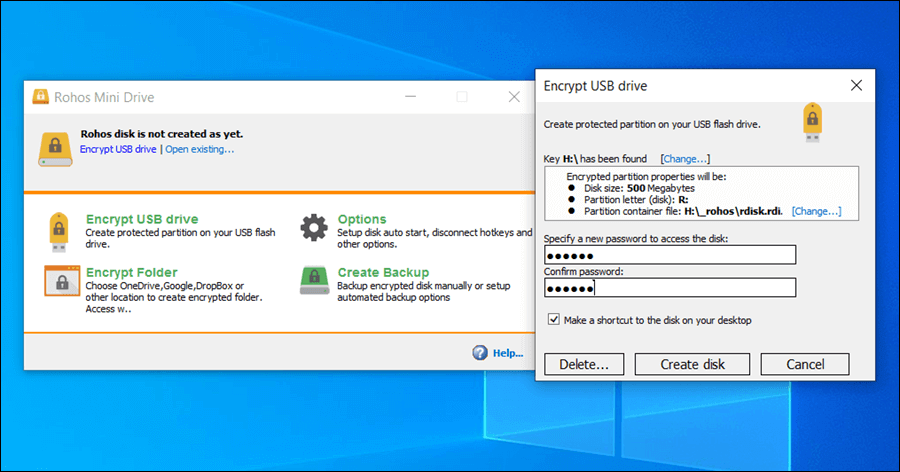Click the 'Rohos disk is not created as yet.' text
The image size is (900, 472).
162,134
